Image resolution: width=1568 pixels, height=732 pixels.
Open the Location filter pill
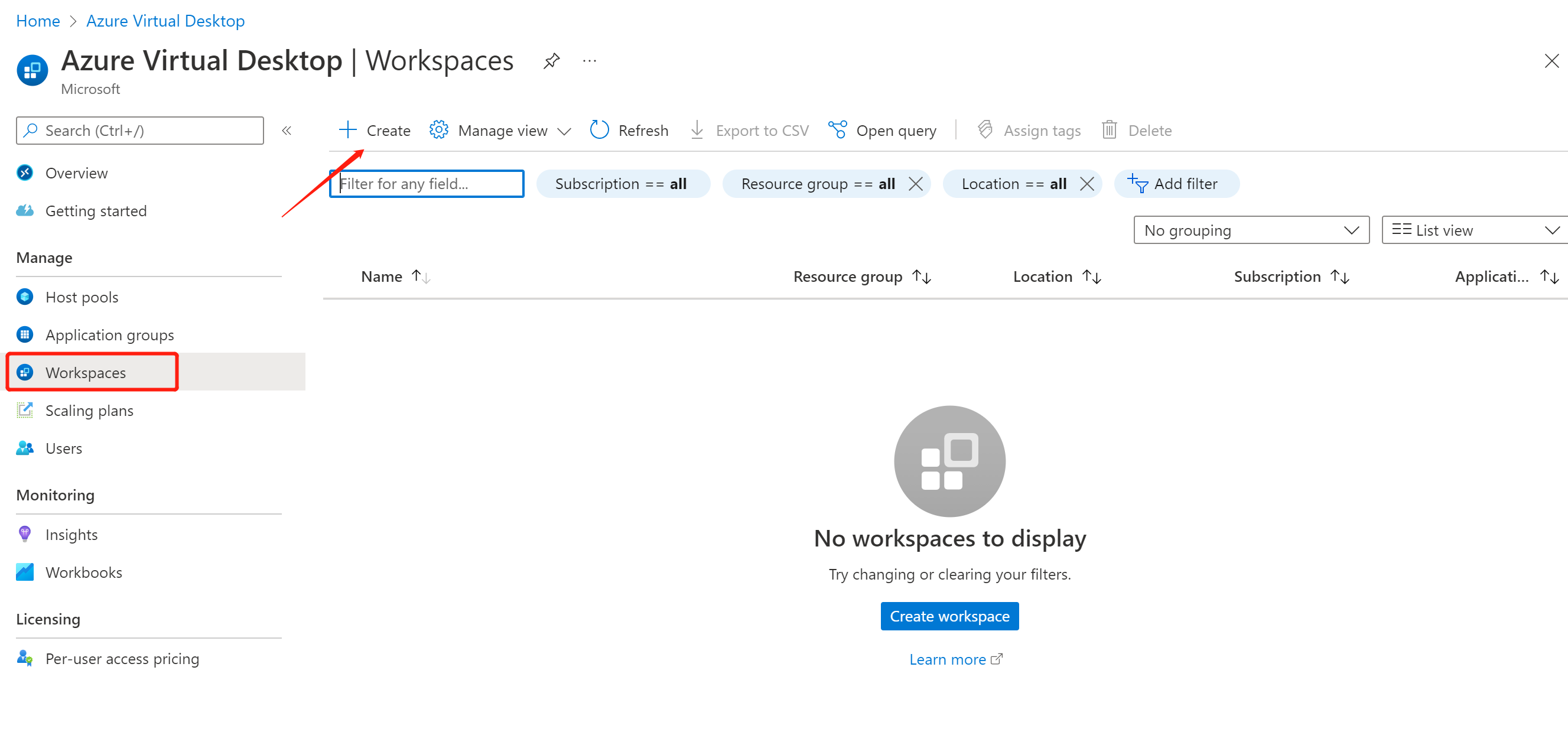[1013, 184]
